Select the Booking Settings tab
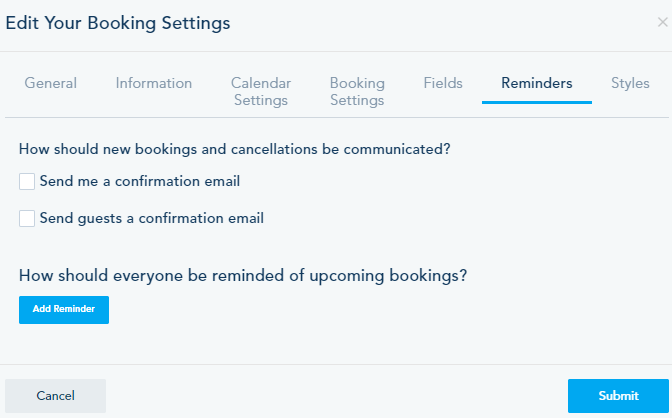 click(357, 91)
